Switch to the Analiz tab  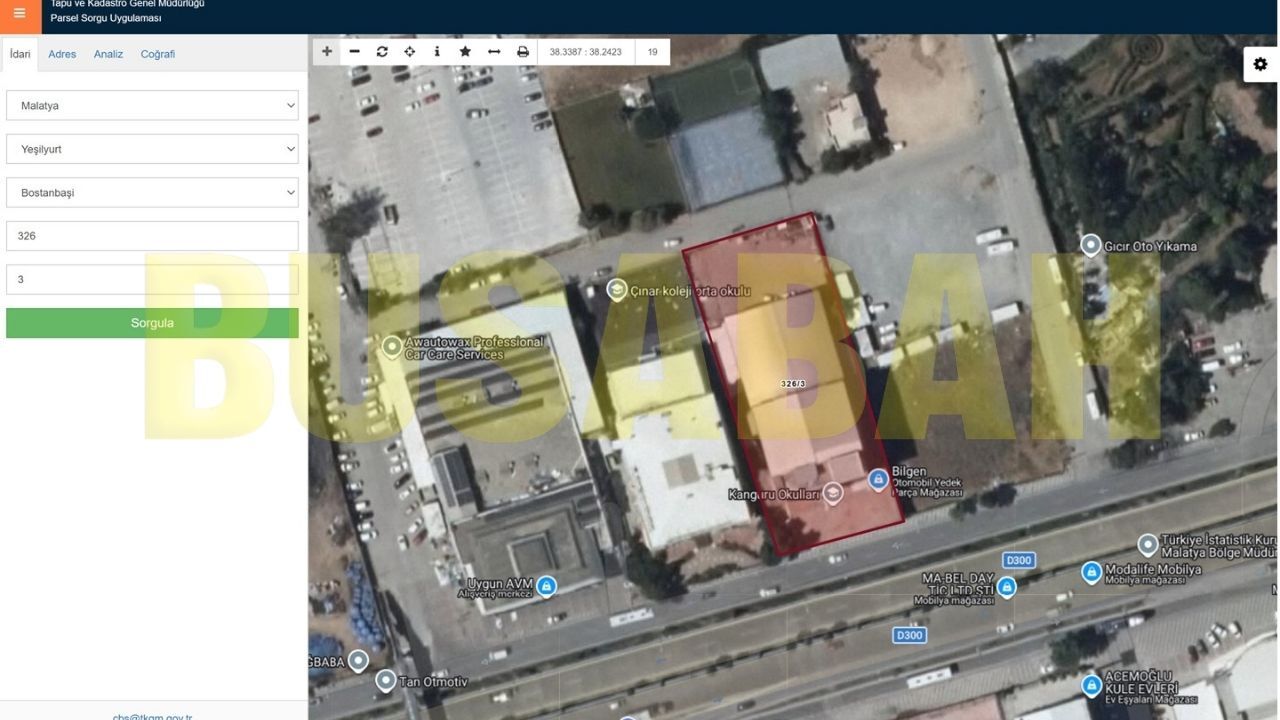[x=108, y=54]
